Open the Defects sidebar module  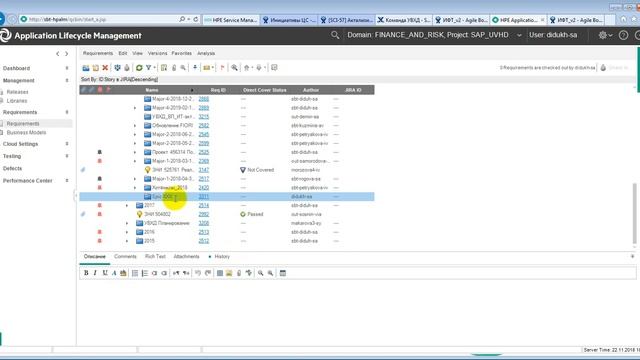[12, 168]
